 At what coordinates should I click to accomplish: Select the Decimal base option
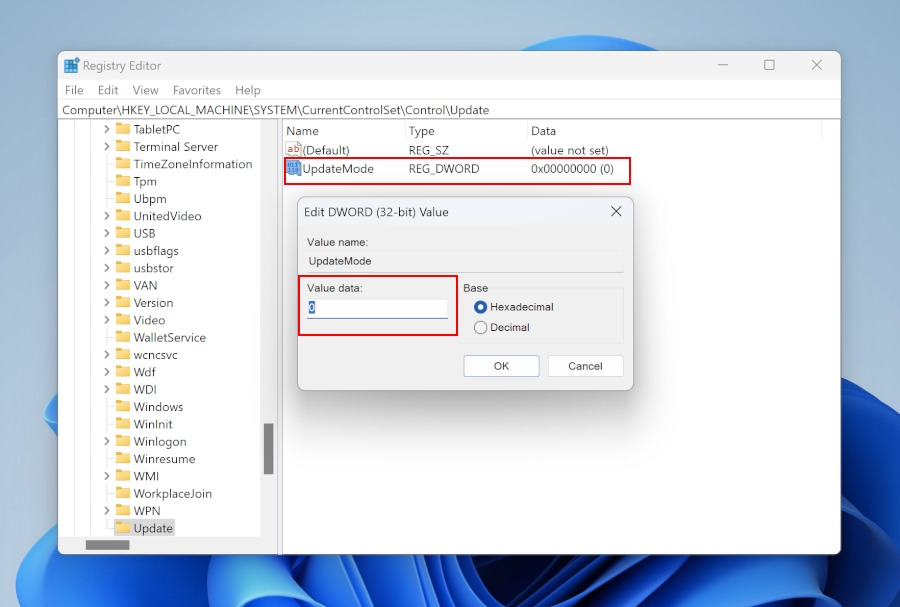coord(481,327)
